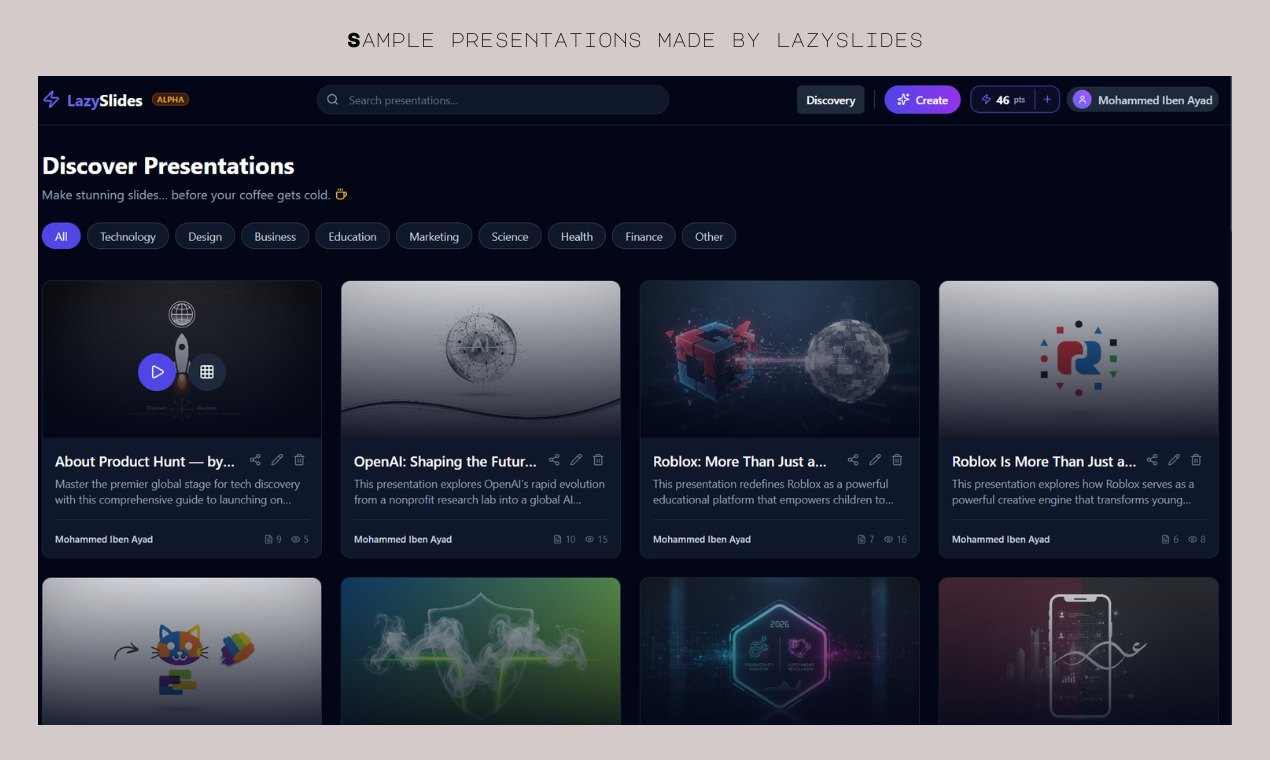Image resolution: width=1270 pixels, height=760 pixels.
Task: Select the All category tab
Action: 61,236
